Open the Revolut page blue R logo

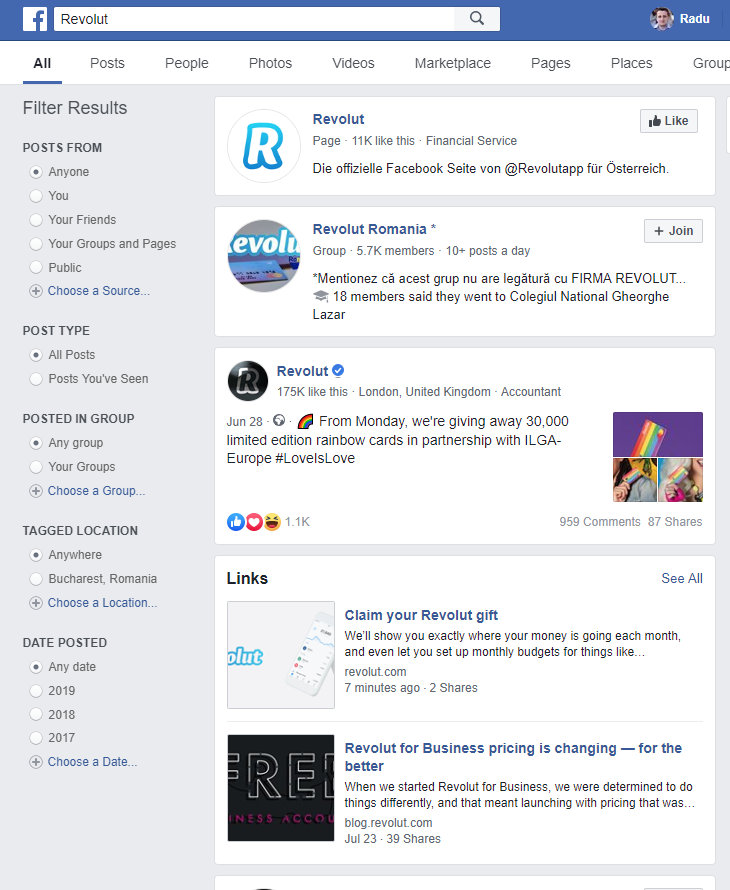[x=264, y=146]
